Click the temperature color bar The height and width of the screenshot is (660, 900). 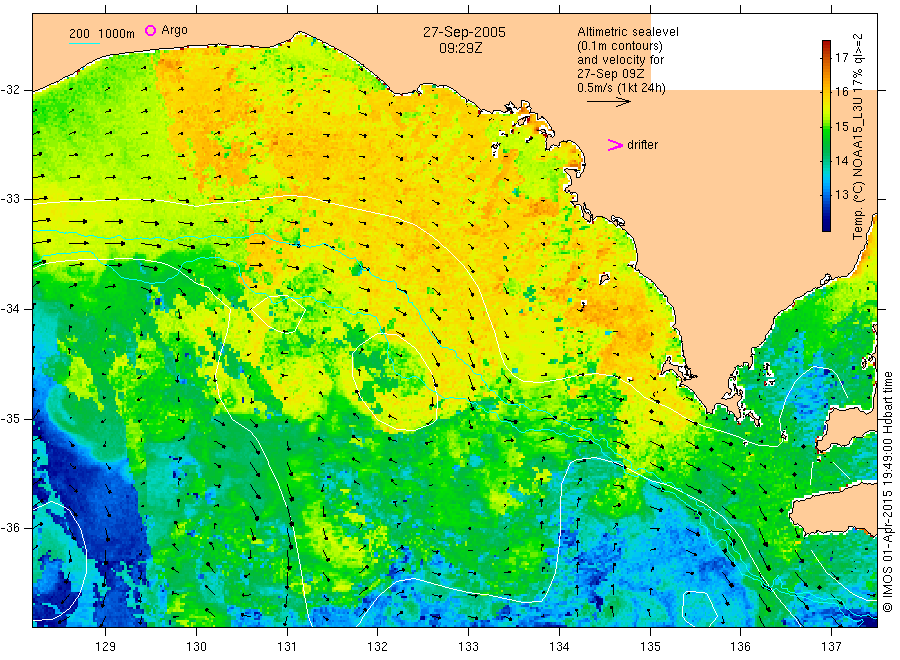pyautogui.click(x=826, y=136)
